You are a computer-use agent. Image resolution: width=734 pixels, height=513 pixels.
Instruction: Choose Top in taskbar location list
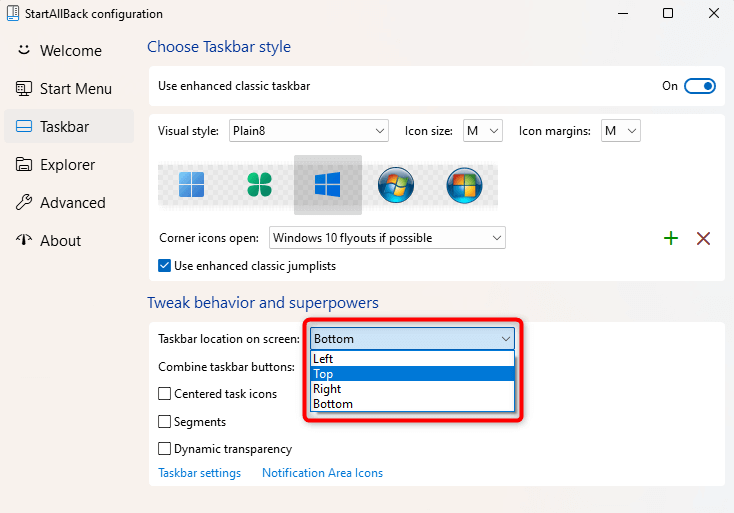412,374
